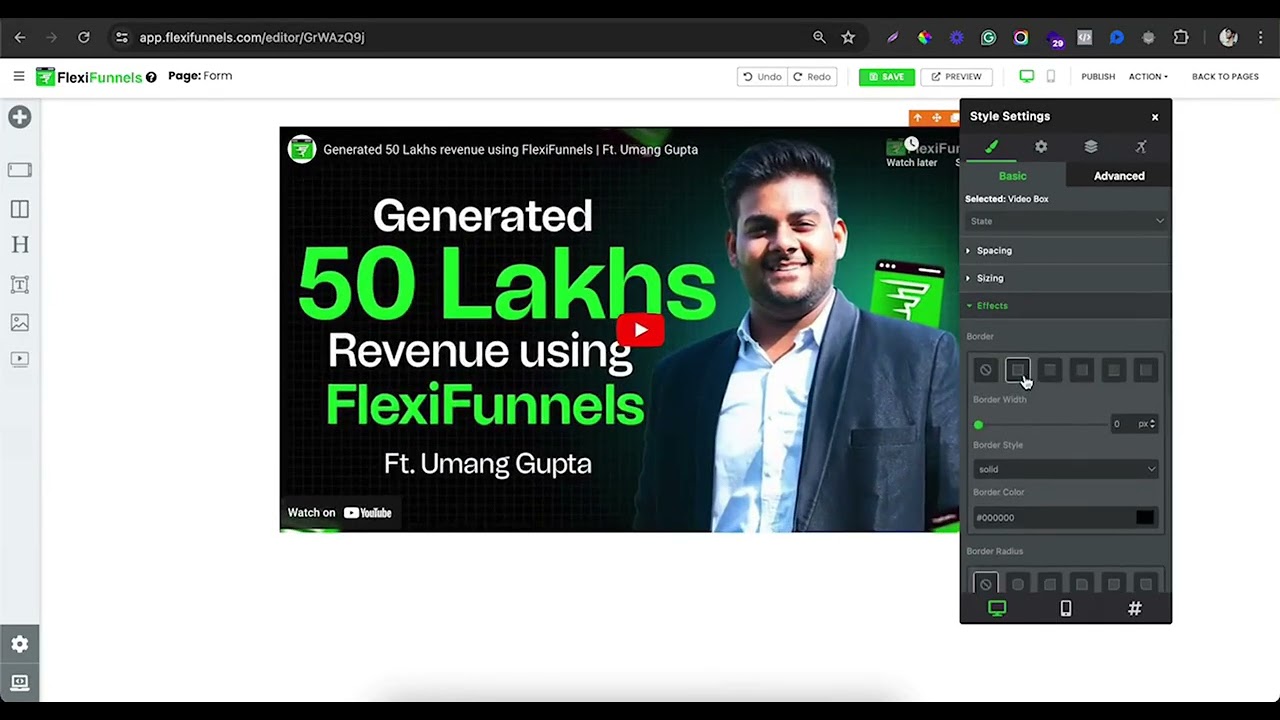The image size is (1280, 720).
Task: Select no border option
Action: pos(986,371)
